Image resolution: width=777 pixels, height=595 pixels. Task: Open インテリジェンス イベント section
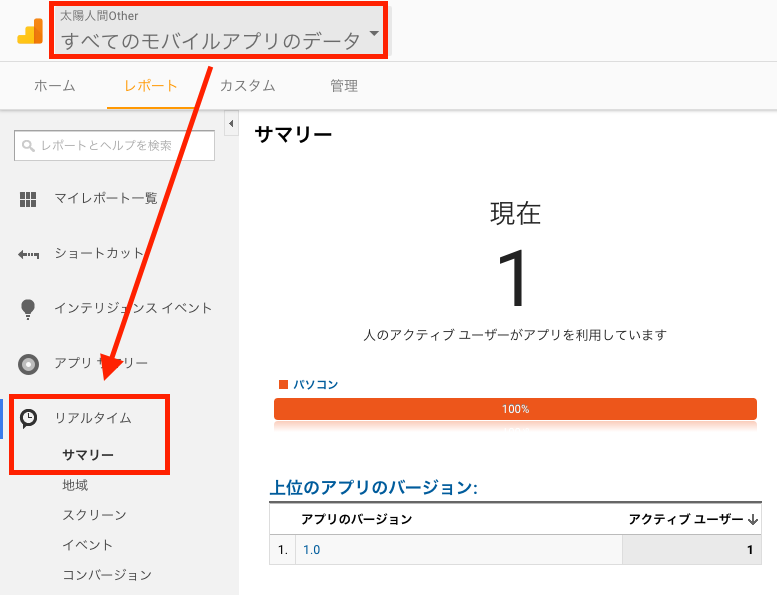(133, 308)
